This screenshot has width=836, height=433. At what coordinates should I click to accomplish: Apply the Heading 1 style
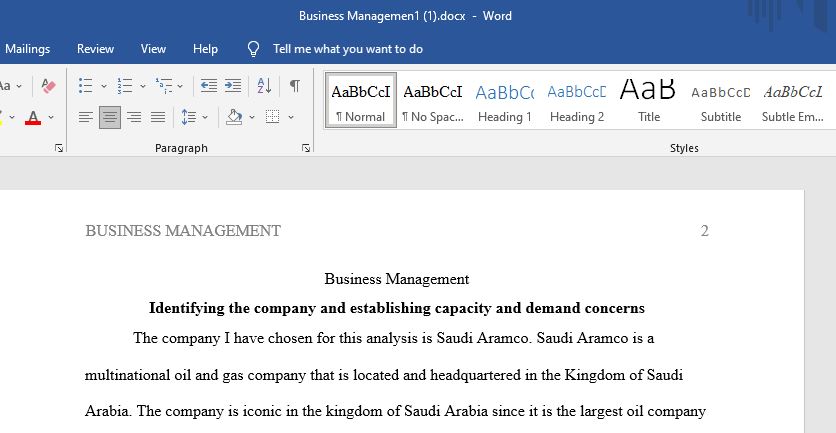(505, 100)
